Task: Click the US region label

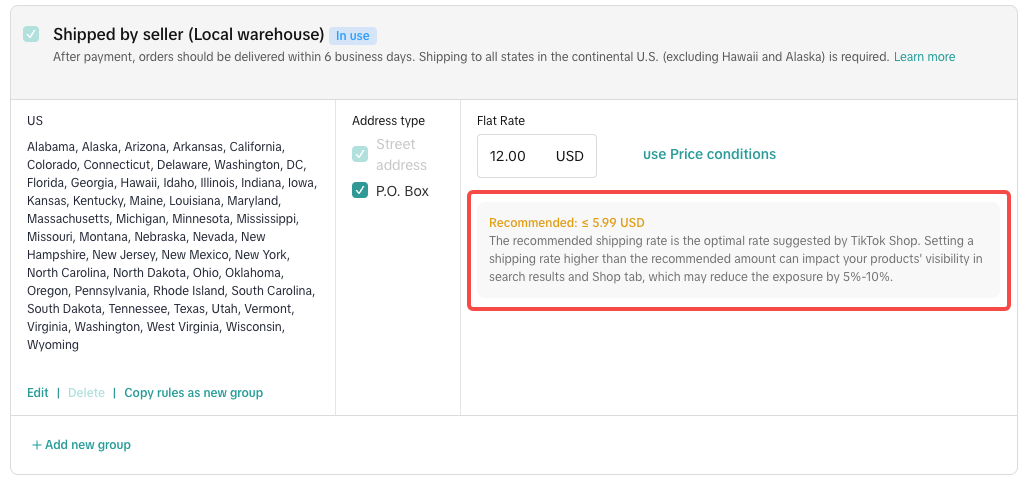Action: coord(35,121)
